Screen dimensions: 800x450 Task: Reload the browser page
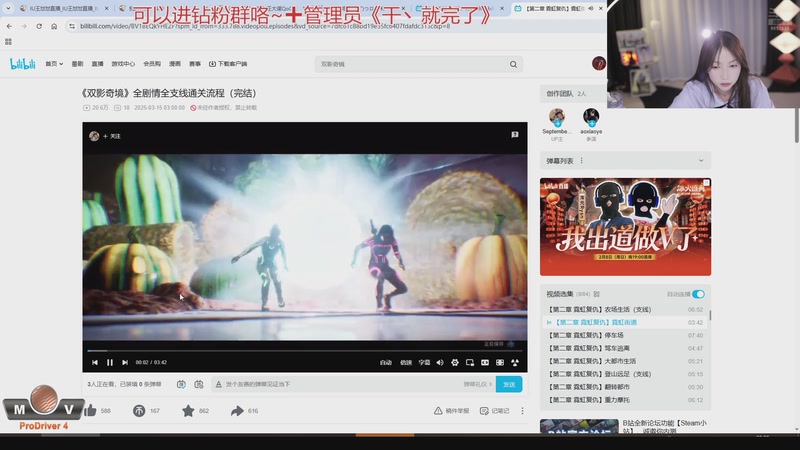pos(39,26)
